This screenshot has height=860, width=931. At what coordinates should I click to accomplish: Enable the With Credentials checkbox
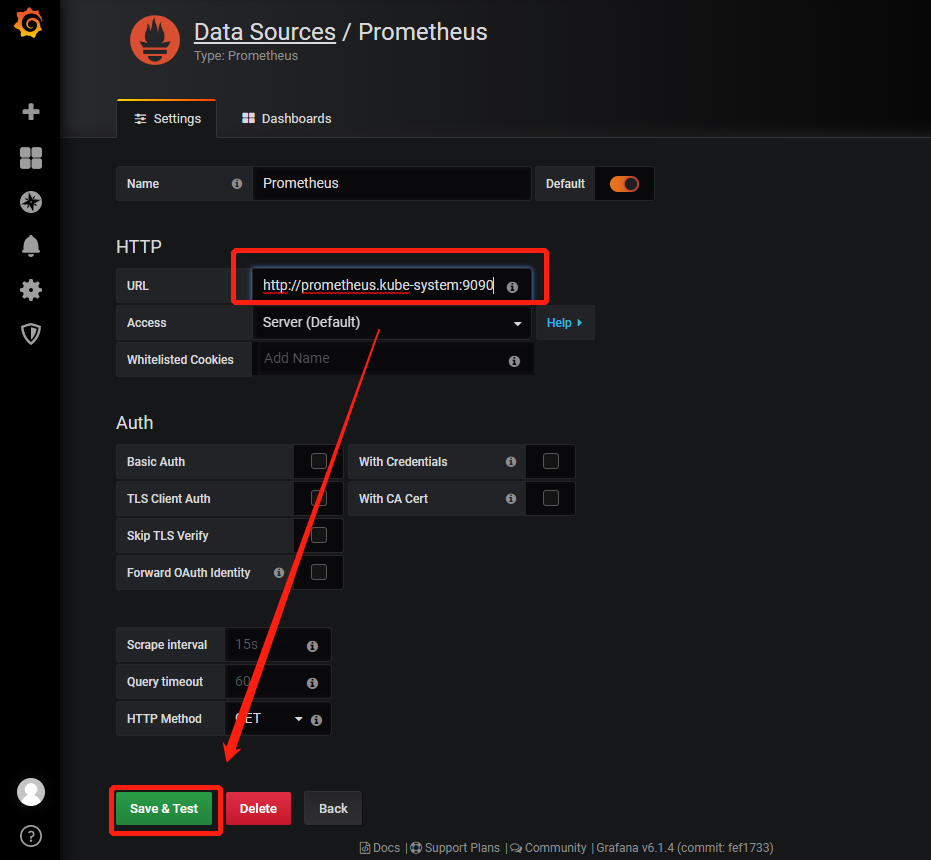551,461
